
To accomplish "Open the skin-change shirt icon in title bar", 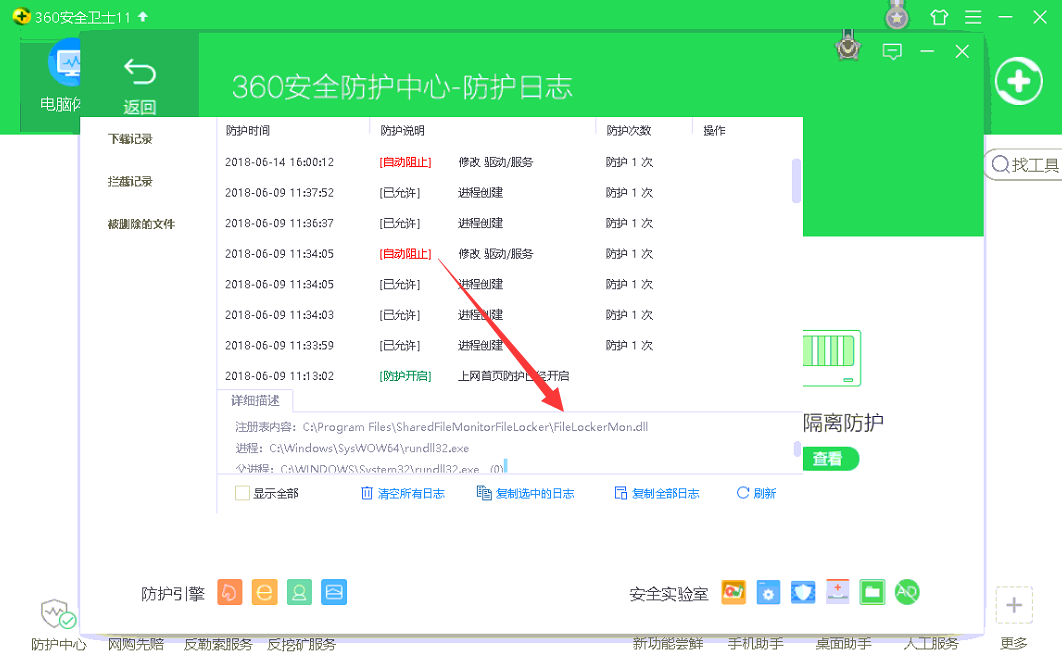I will 938,17.
